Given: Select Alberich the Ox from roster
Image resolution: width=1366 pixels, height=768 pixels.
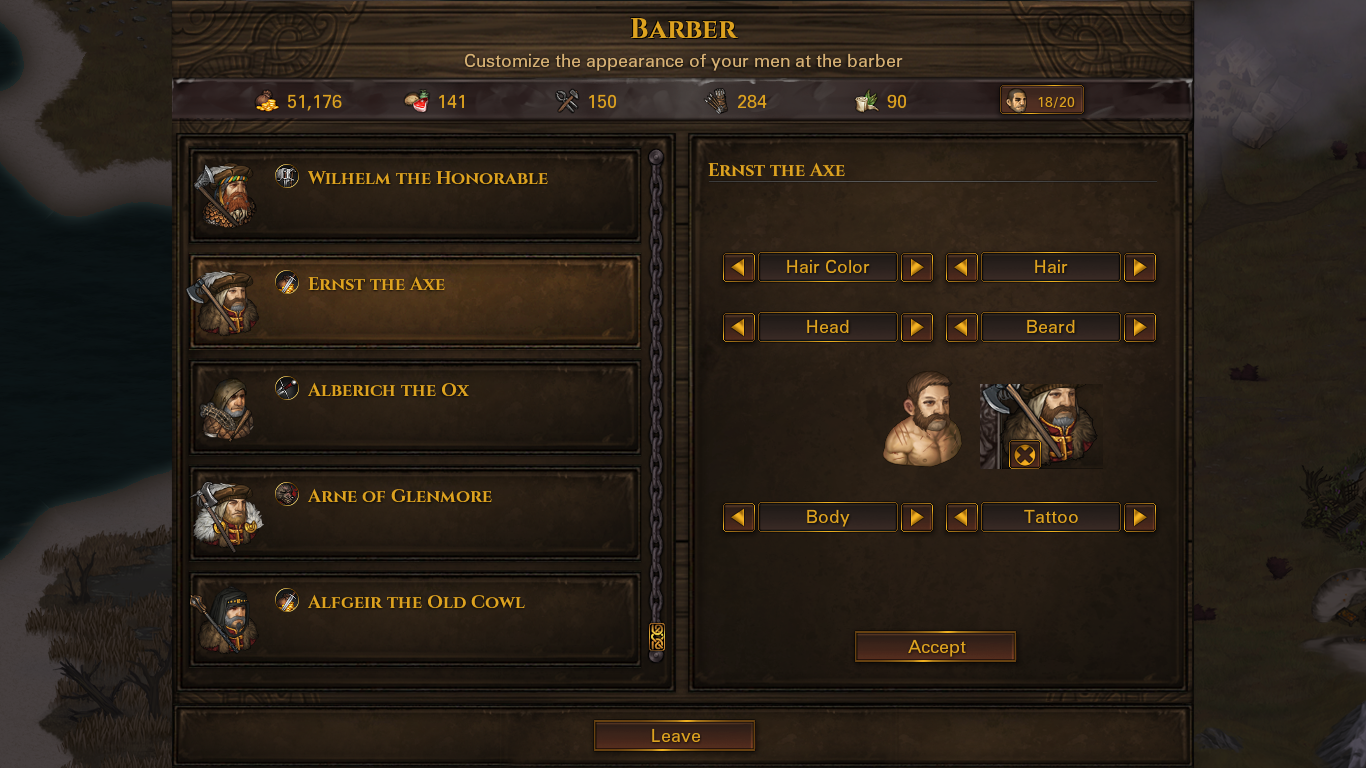Looking at the screenshot, I should 415,407.
